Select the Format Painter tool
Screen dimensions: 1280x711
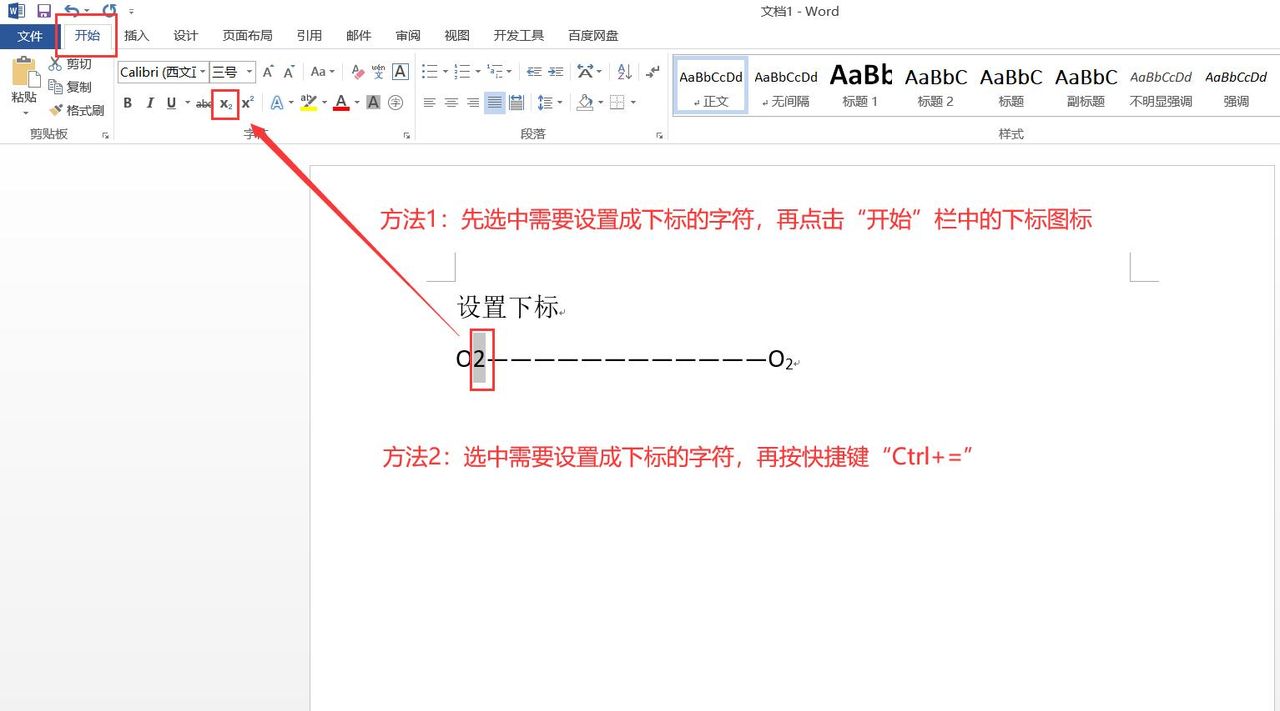84,110
